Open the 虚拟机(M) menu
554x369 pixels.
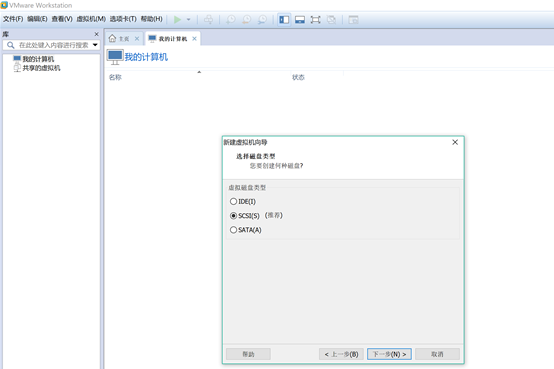pos(91,19)
